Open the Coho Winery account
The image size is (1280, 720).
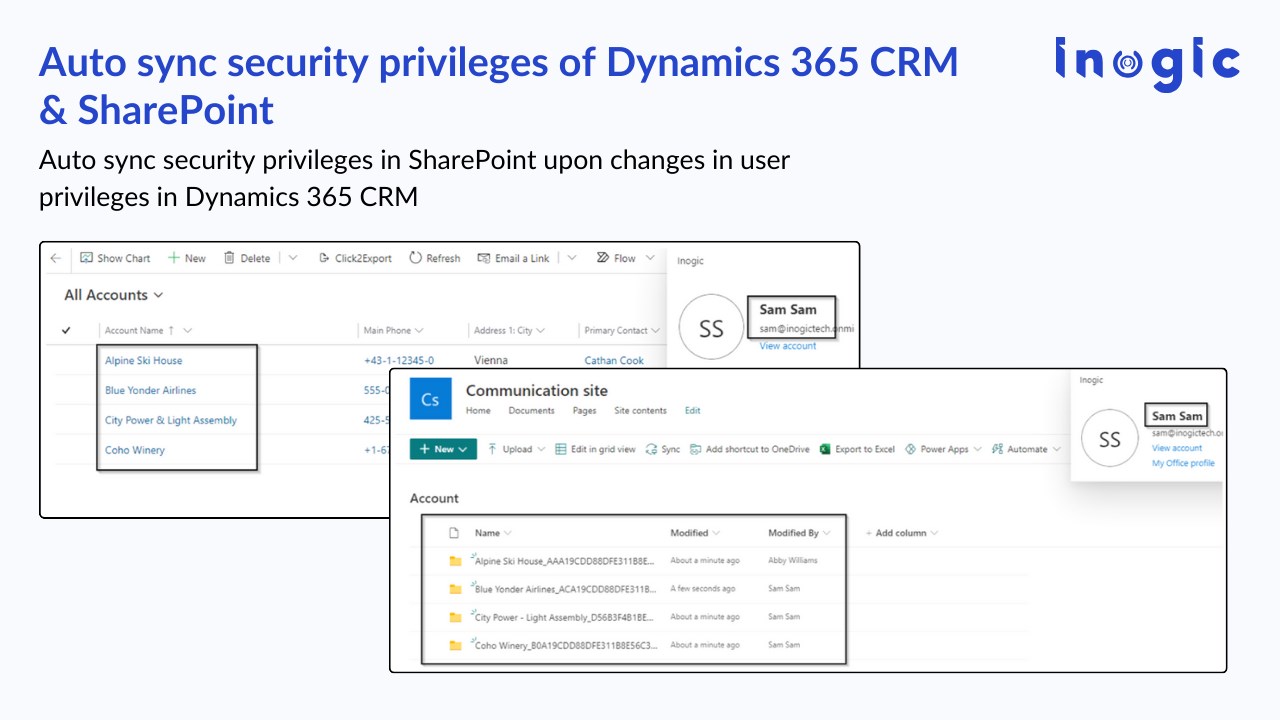[x=135, y=450]
